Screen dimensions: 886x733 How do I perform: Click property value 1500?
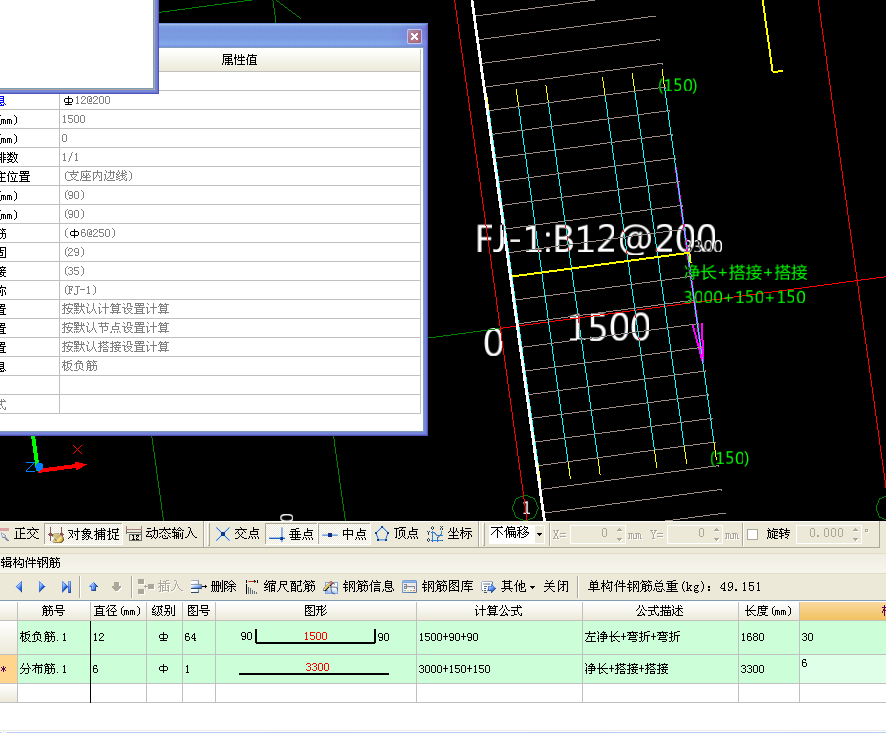(240, 119)
